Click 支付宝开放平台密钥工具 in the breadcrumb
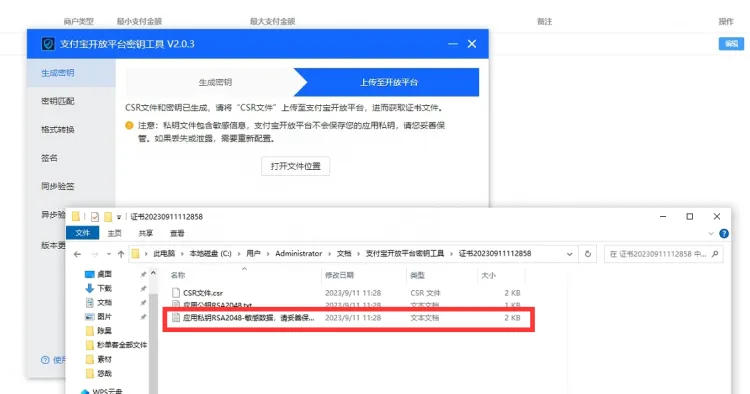This screenshot has height=394, width=750. [x=405, y=254]
